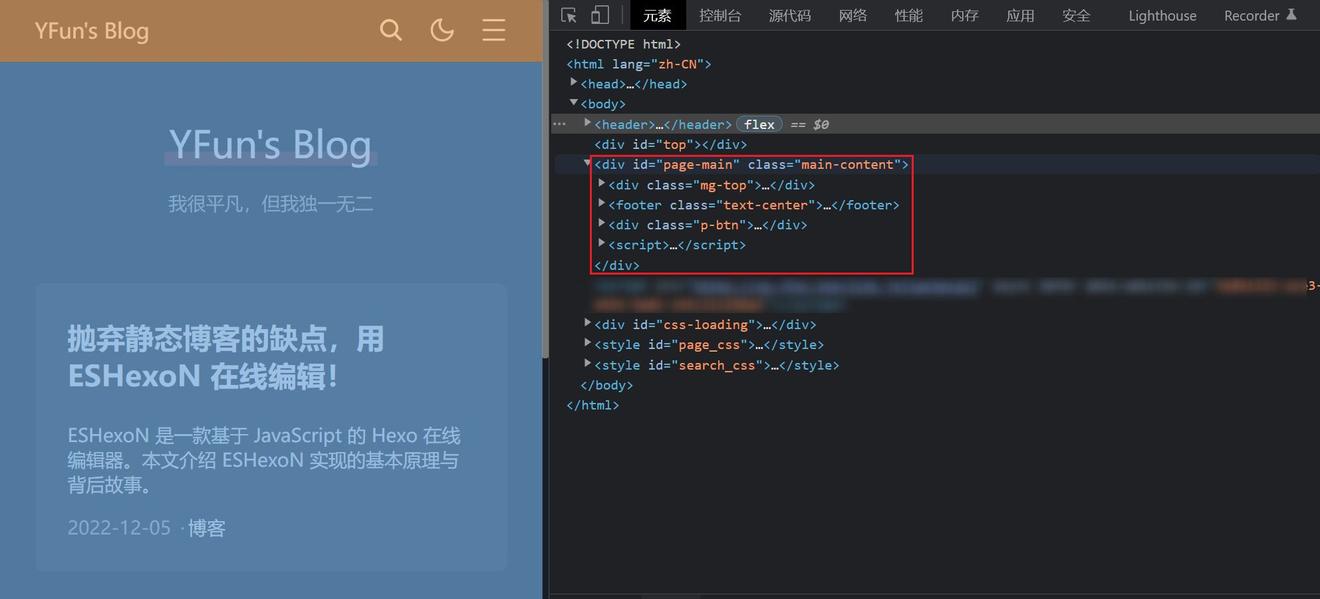Switch to the 控制台 tab

(720, 15)
